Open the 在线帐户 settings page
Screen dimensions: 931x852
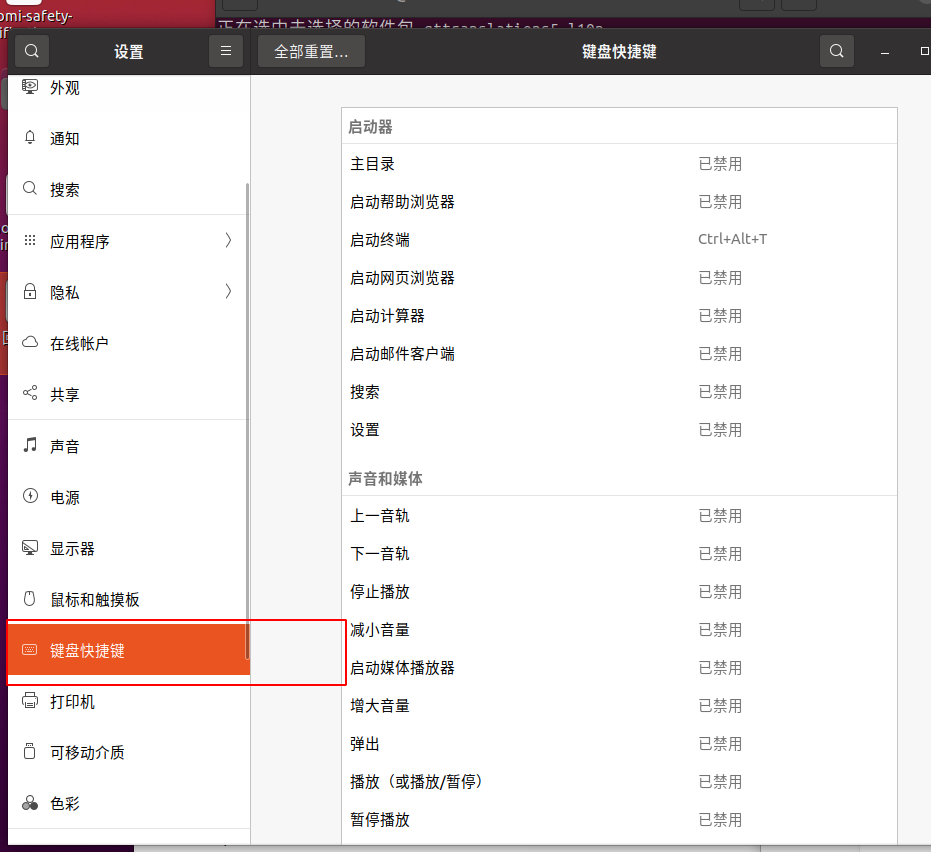(x=128, y=343)
